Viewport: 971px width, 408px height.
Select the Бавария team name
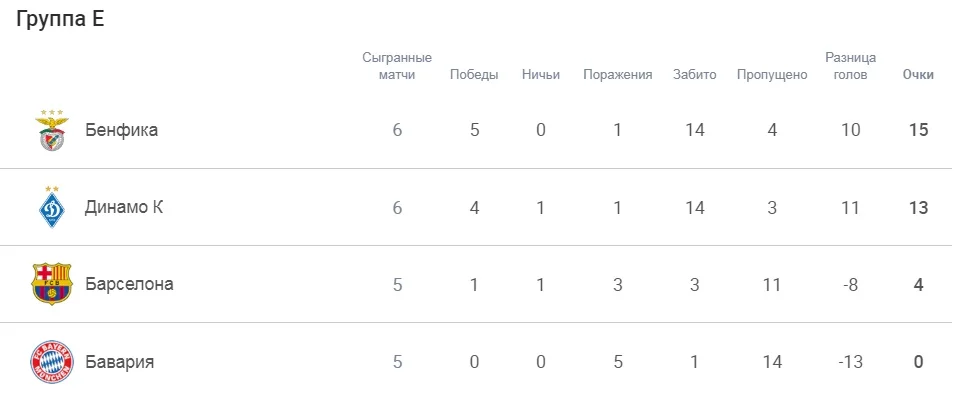click(119, 361)
